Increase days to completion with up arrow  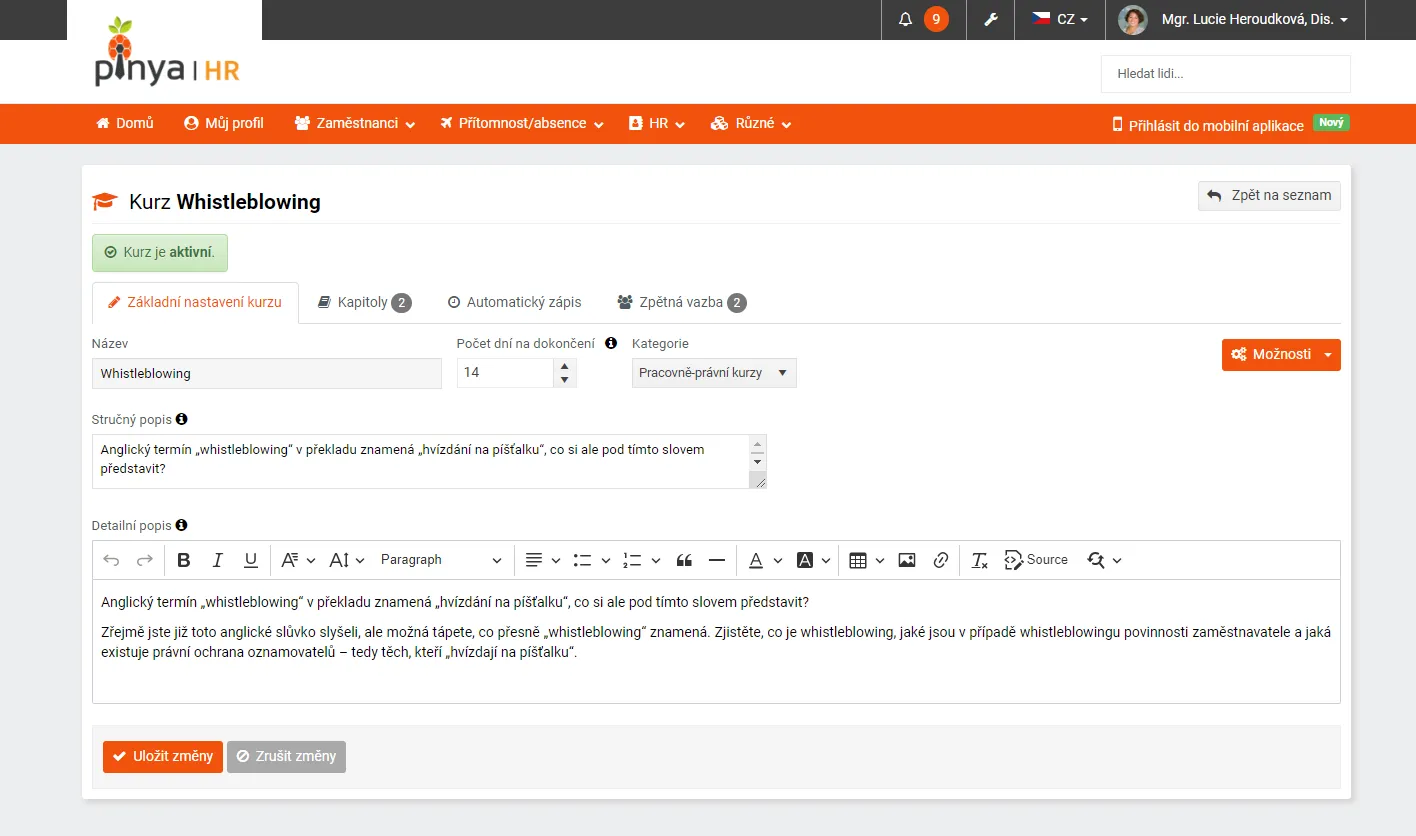565,366
